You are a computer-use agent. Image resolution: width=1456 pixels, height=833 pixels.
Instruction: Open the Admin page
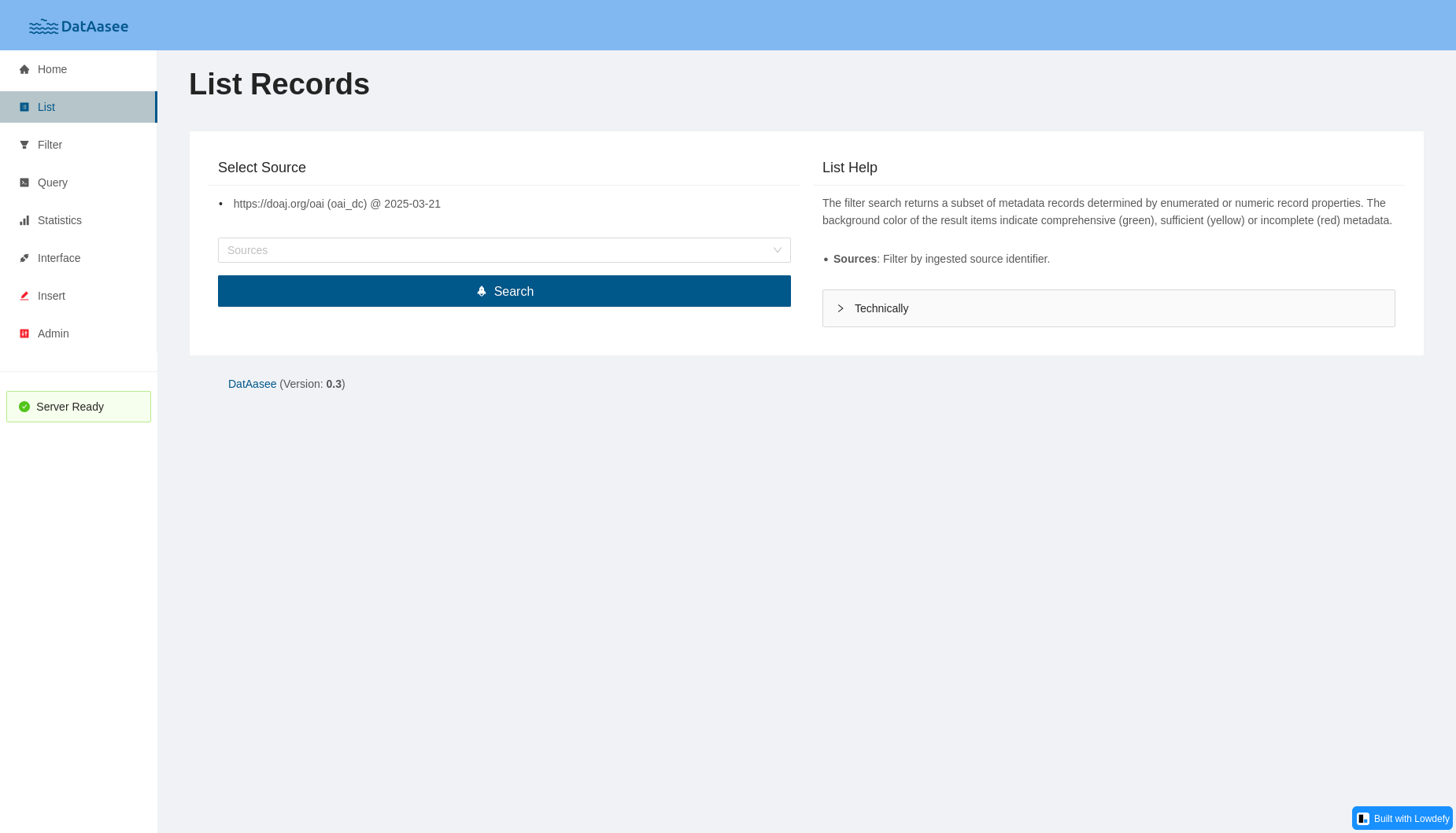[x=78, y=334]
